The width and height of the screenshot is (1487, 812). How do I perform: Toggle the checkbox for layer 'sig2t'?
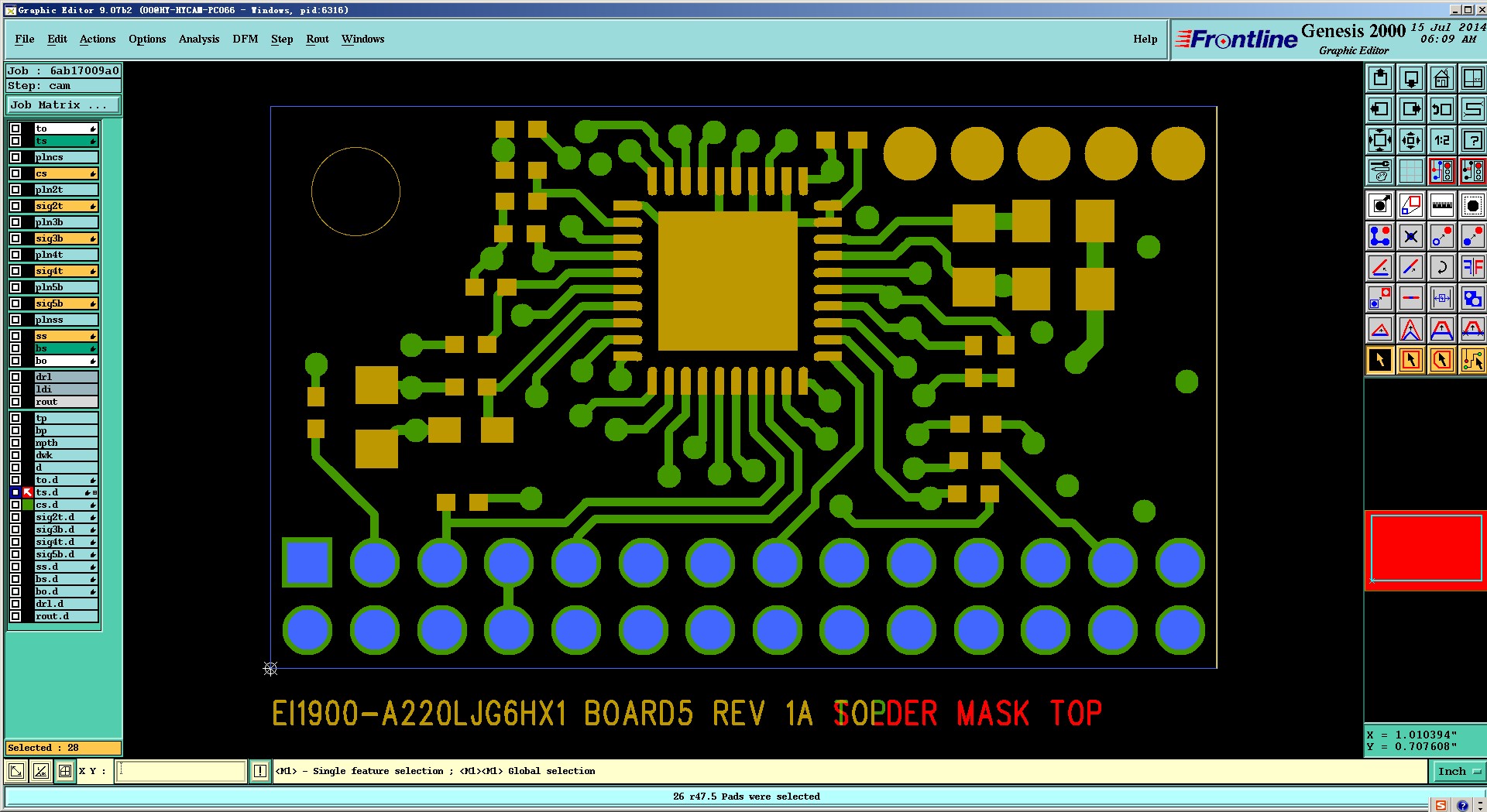click(15, 206)
